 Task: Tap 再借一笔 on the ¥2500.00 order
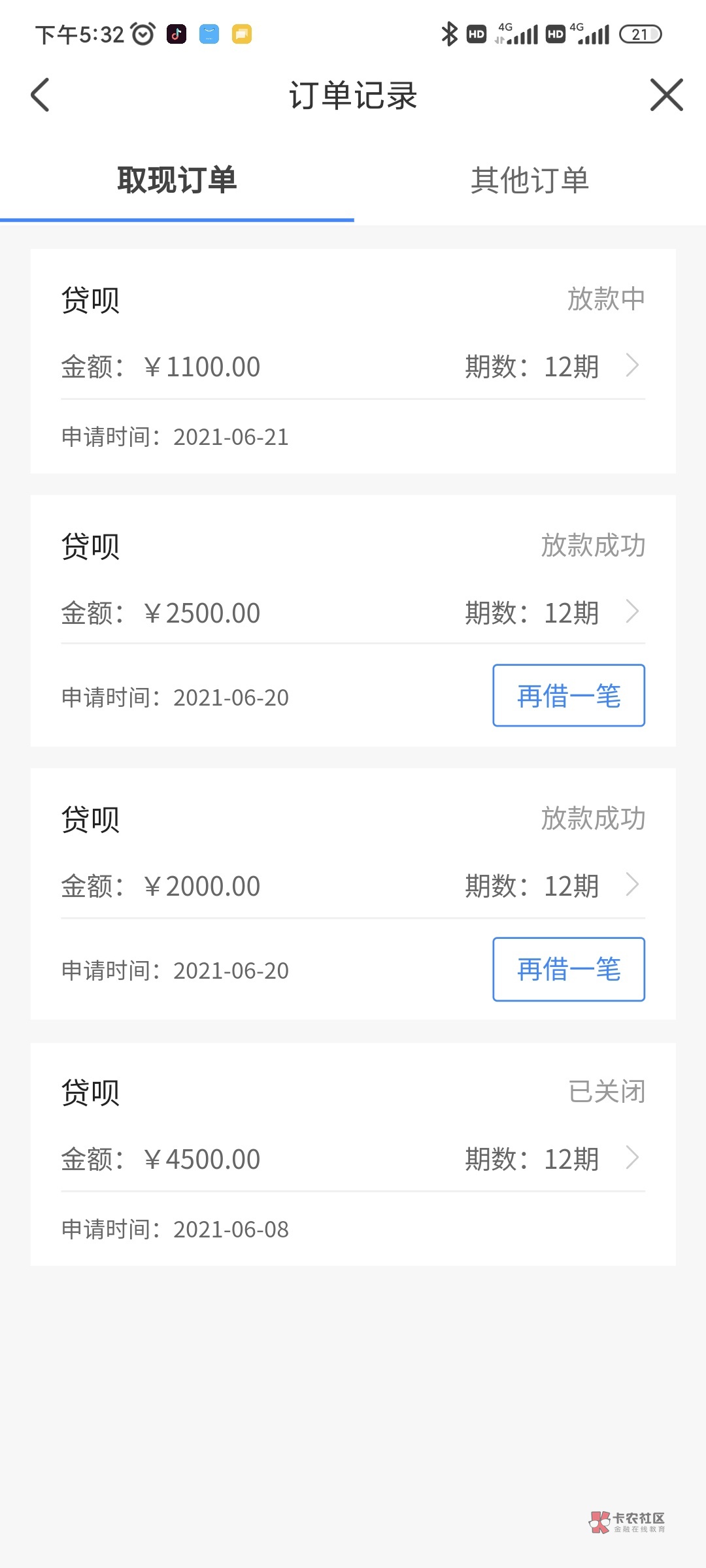568,696
